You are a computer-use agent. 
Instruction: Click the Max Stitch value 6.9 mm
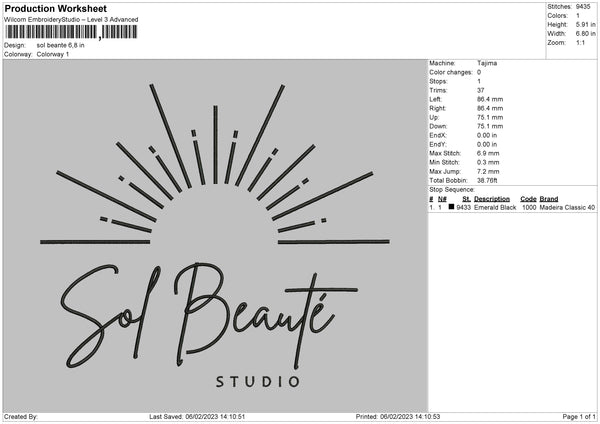click(x=488, y=153)
